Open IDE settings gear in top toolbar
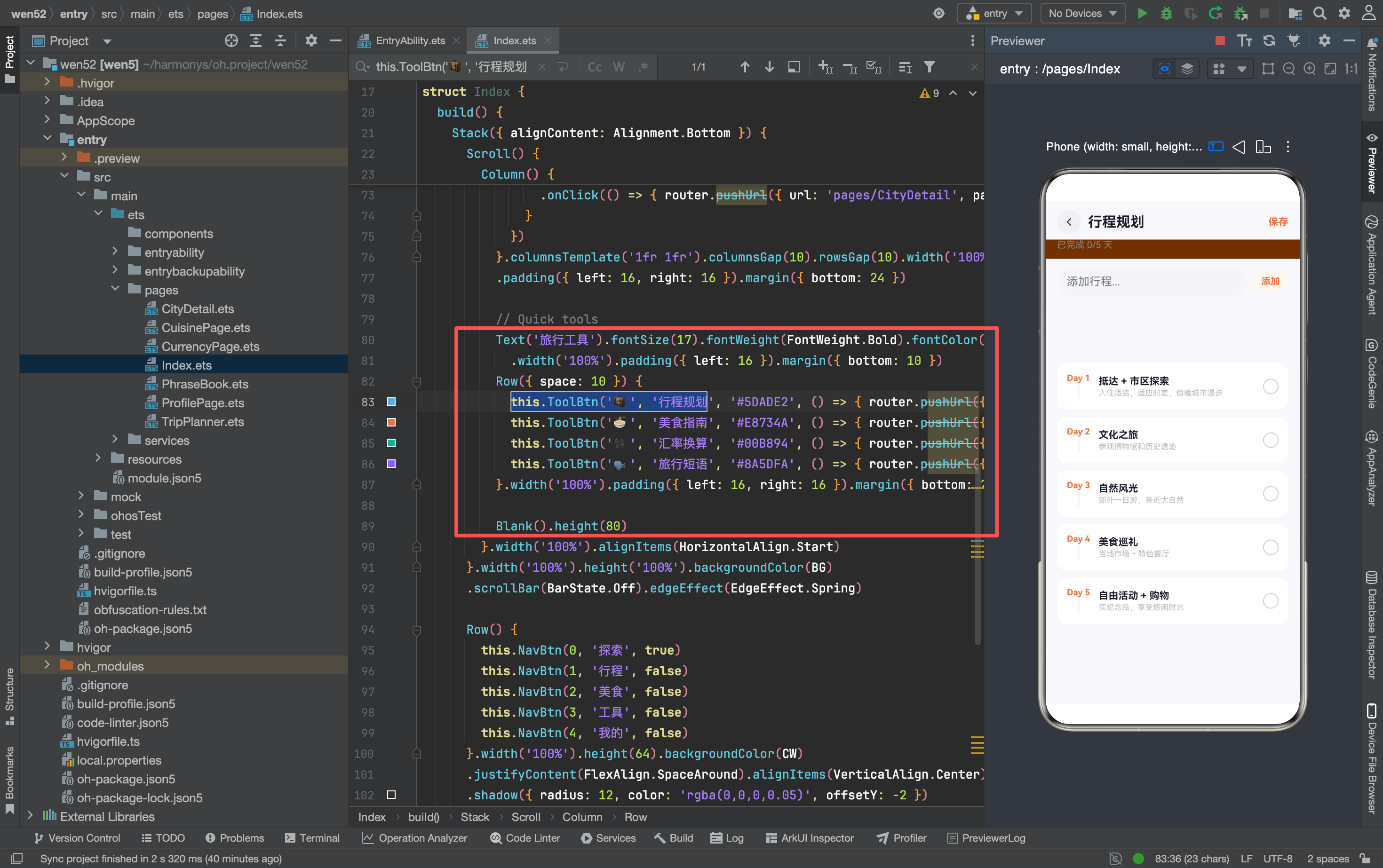The width and height of the screenshot is (1383, 868). 1344,13
